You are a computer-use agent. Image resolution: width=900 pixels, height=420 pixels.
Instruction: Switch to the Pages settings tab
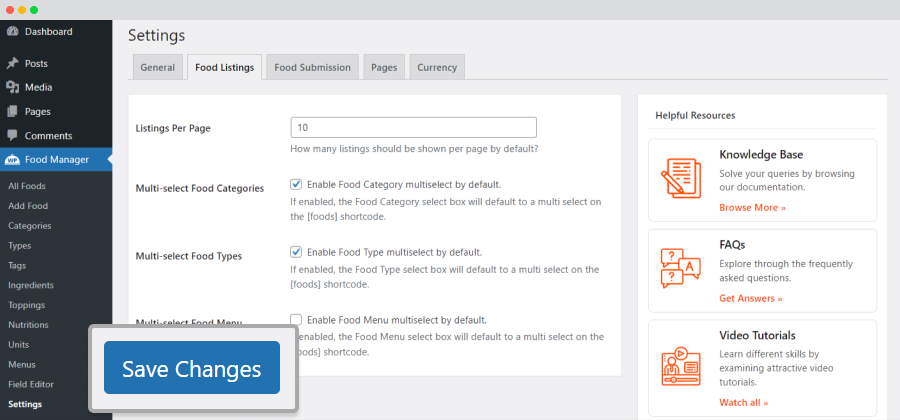(384, 67)
